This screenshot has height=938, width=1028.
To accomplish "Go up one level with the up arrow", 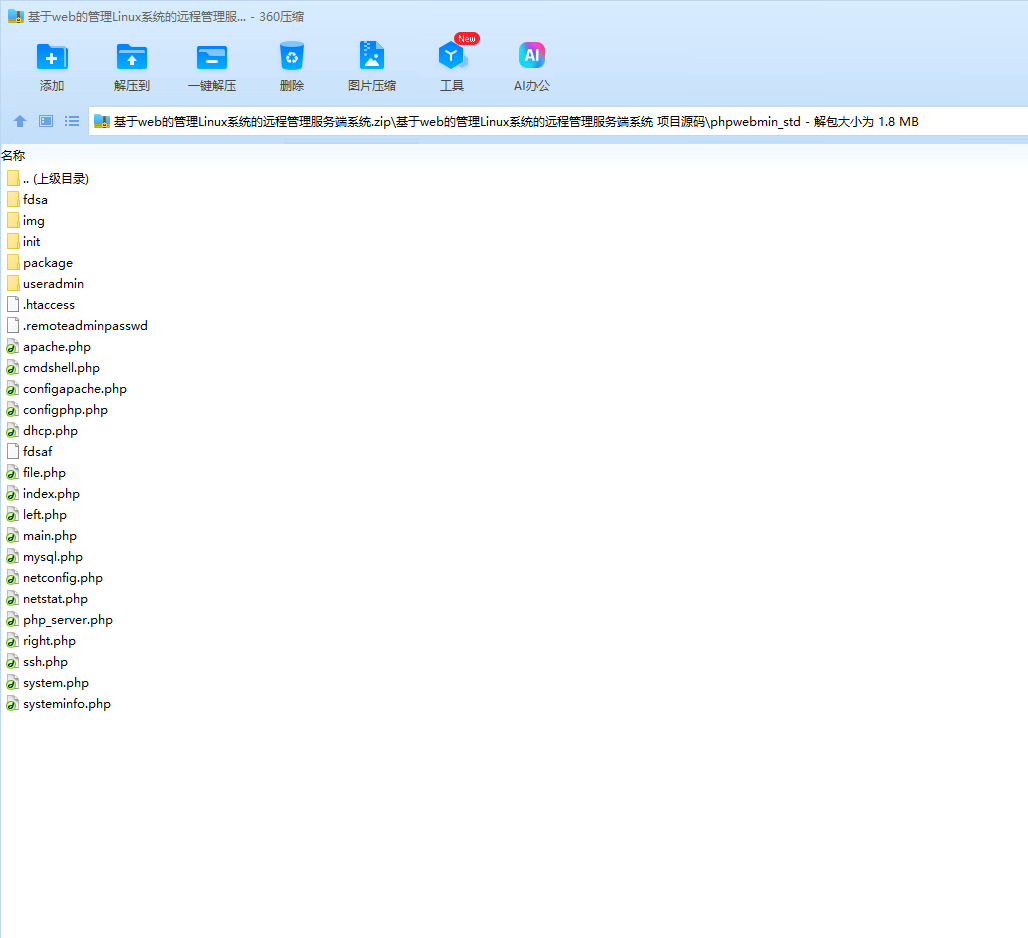I will 20,121.
